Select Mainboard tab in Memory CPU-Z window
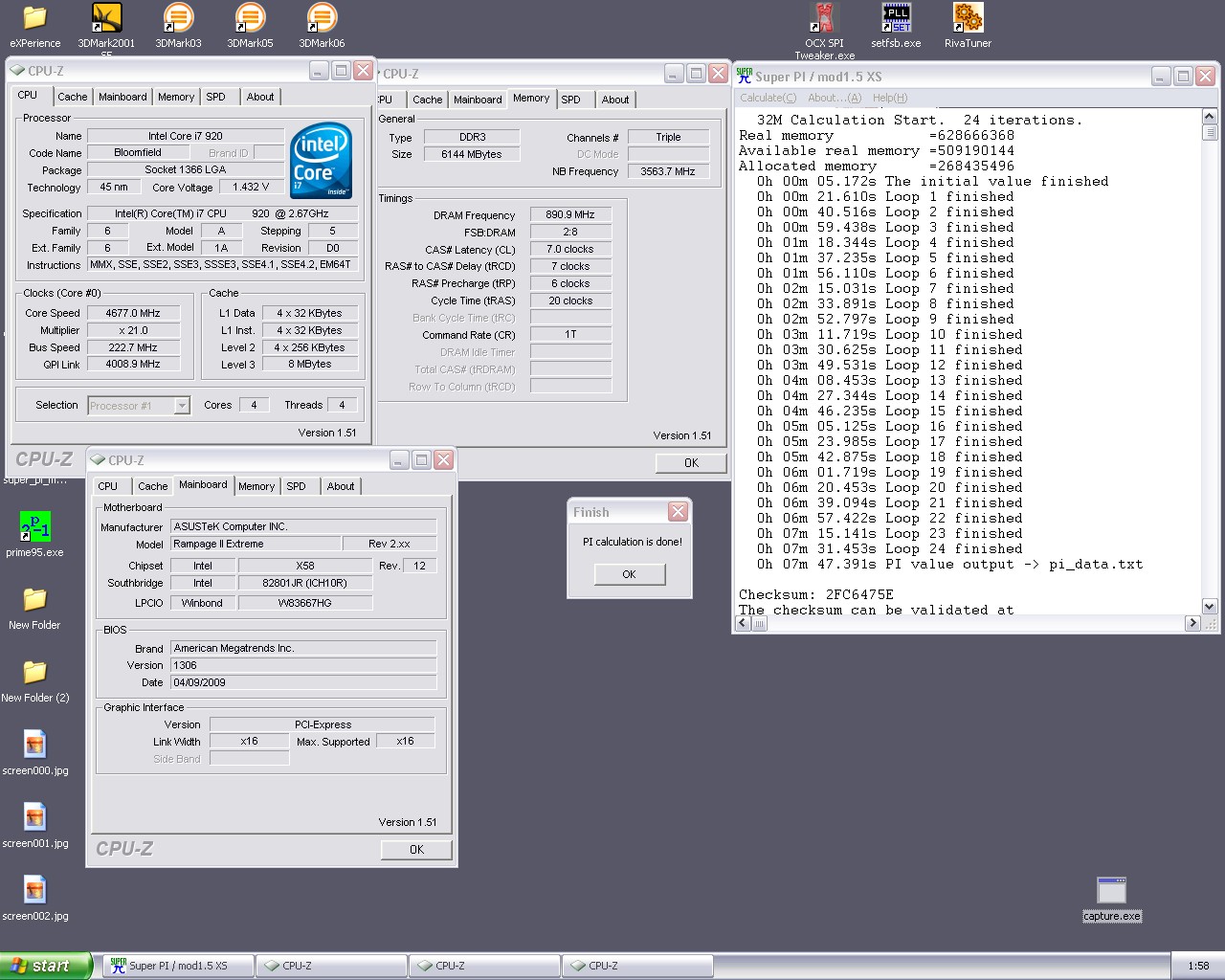 pos(478,100)
